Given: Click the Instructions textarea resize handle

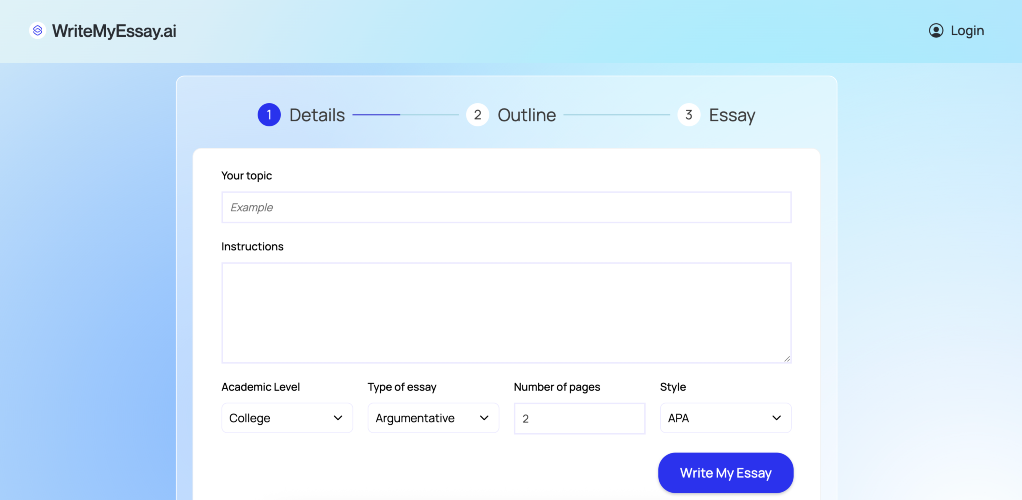Looking at the screenshot, I should click(x=787, y=358).
